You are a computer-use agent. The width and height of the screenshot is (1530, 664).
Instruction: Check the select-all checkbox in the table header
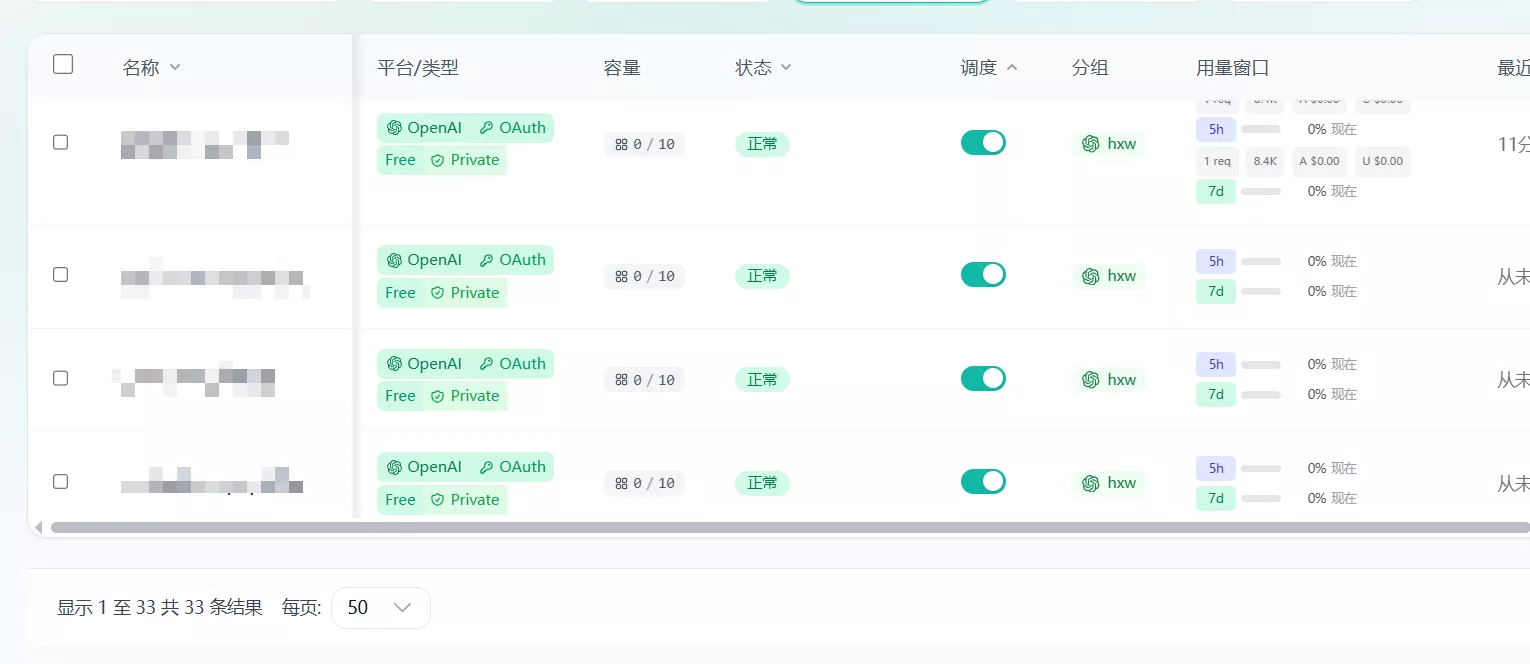pyautogui.click(x=63, y=63)
